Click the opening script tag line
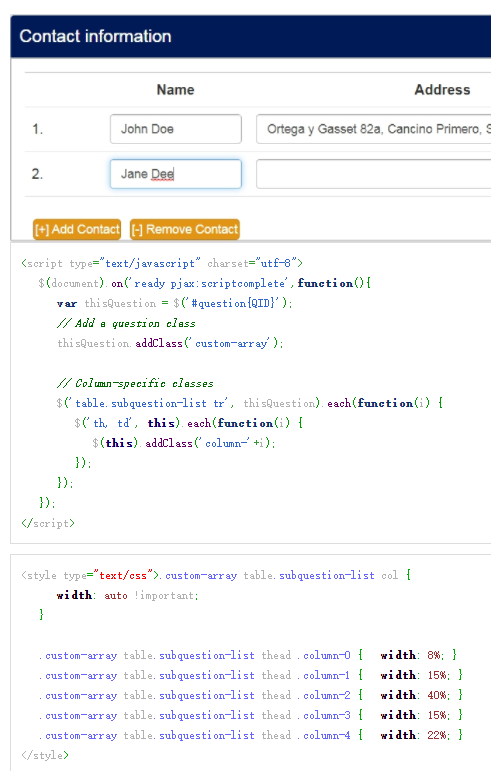 coord(162,264)
